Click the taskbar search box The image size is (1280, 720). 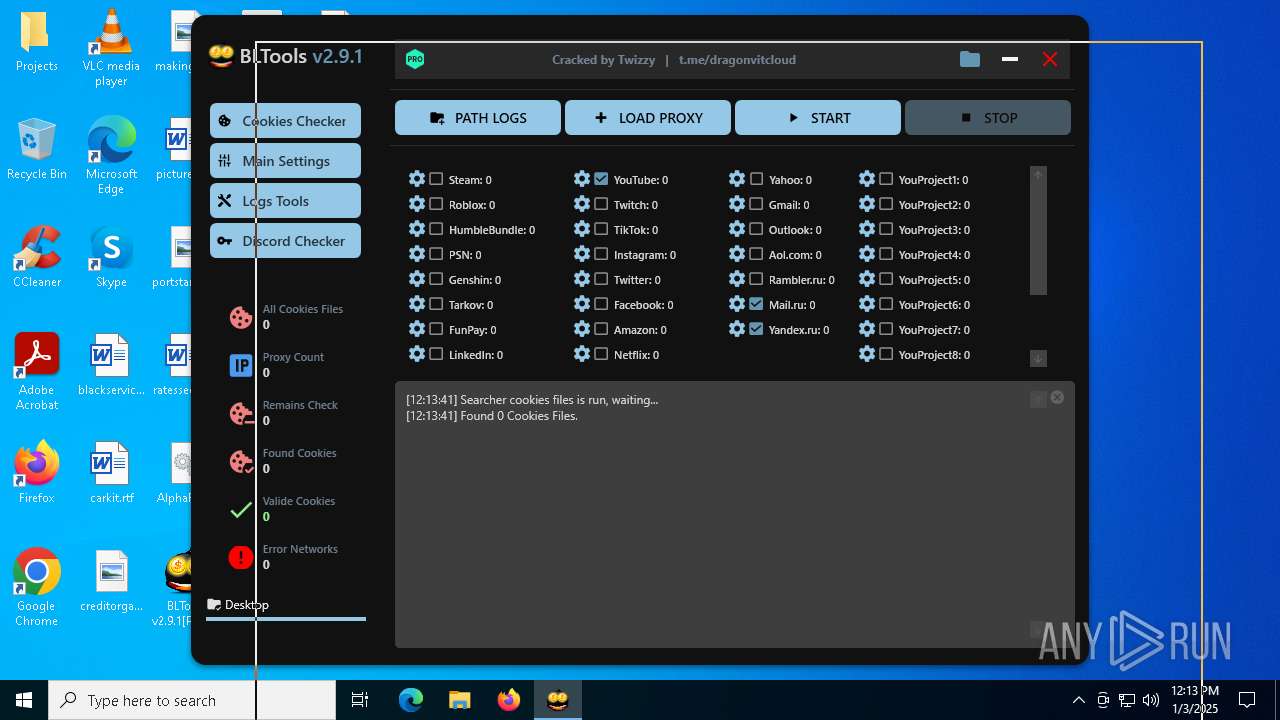coord(192,700)
